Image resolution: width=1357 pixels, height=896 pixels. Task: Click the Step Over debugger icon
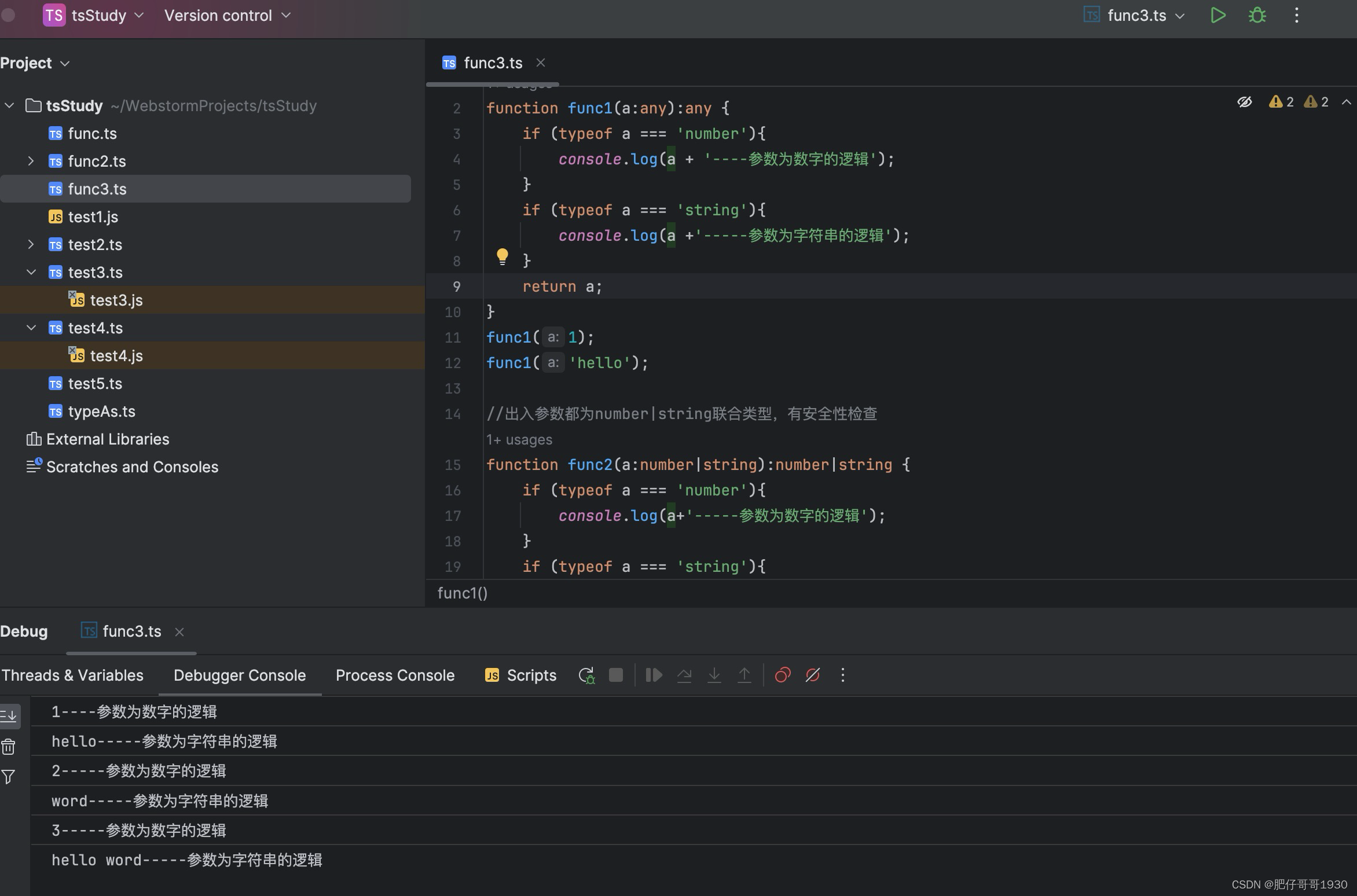(684, 675)
